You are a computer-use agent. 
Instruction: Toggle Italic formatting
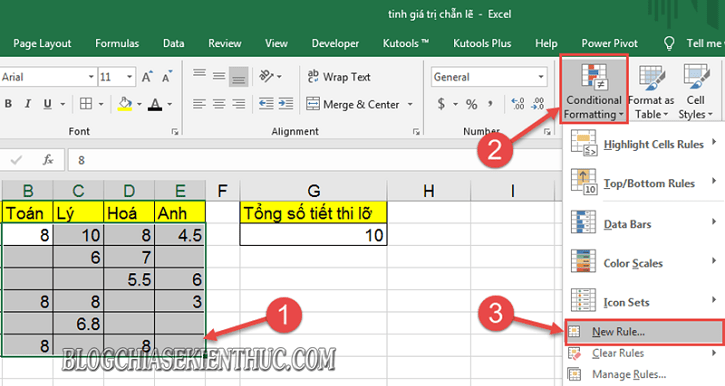tap(28, 104)
